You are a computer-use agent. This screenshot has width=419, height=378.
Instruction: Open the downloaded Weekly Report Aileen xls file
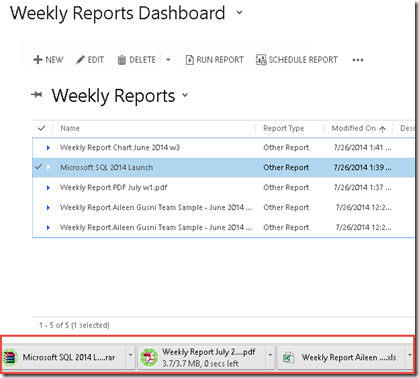(x=342, y=358)
